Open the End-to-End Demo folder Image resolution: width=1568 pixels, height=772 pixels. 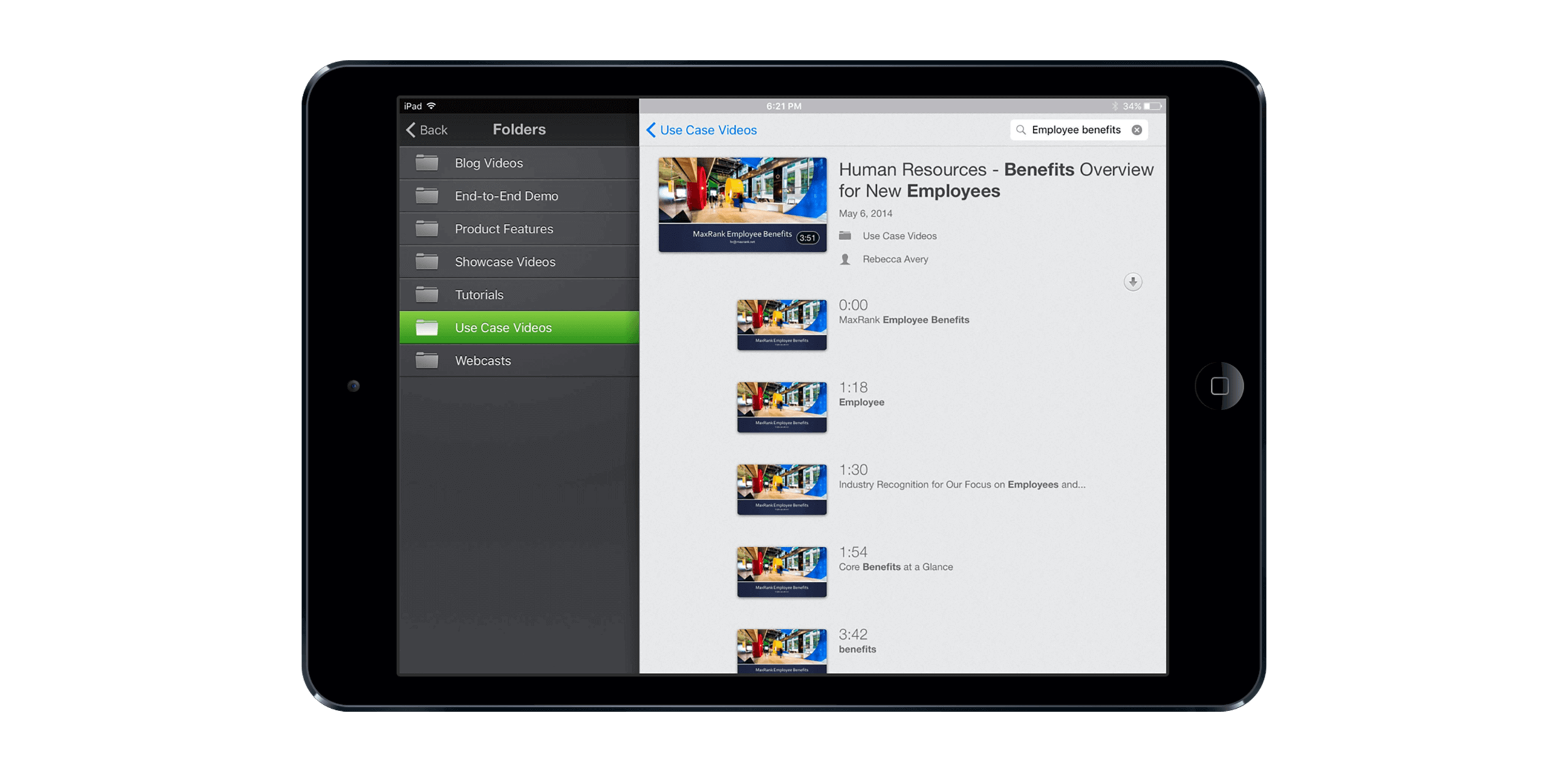click(506, 196)
